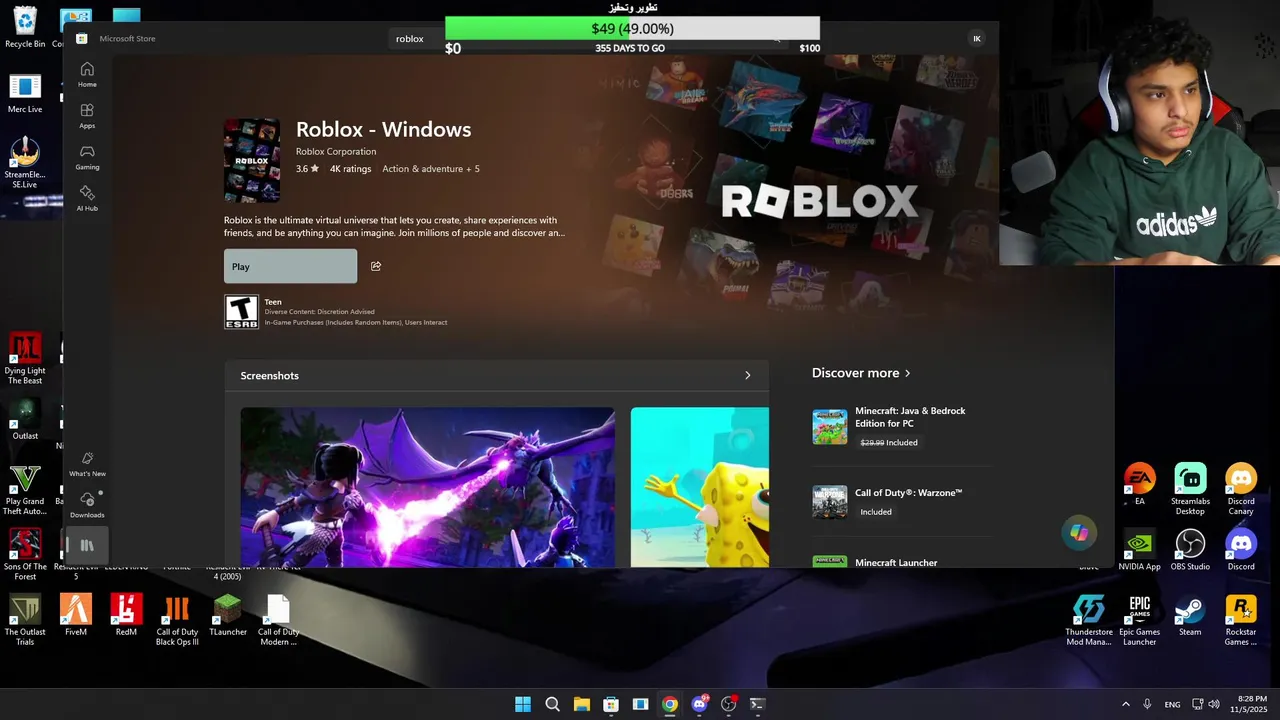Open the Apps section in the sidebar
Screen dimensions: 1280x720
[x=87, y=116]
